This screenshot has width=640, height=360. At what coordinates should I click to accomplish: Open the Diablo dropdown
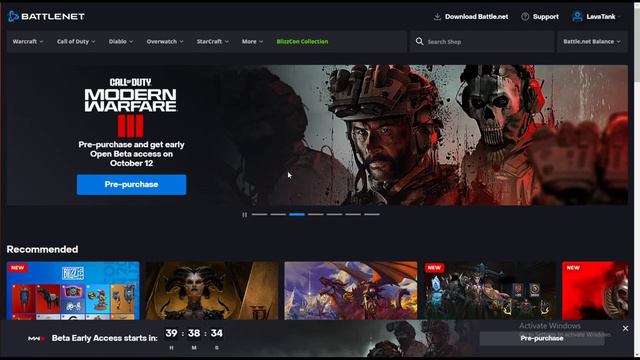tap(121, 41)
